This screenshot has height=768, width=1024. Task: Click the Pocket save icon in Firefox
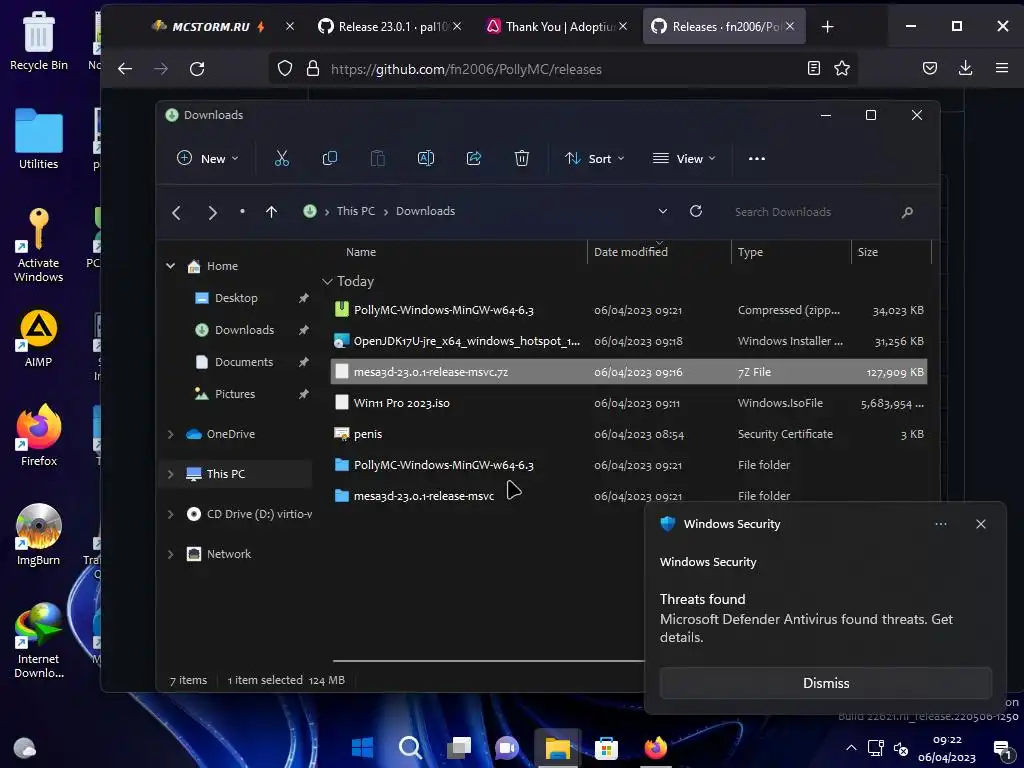click(x=930, y=68)
